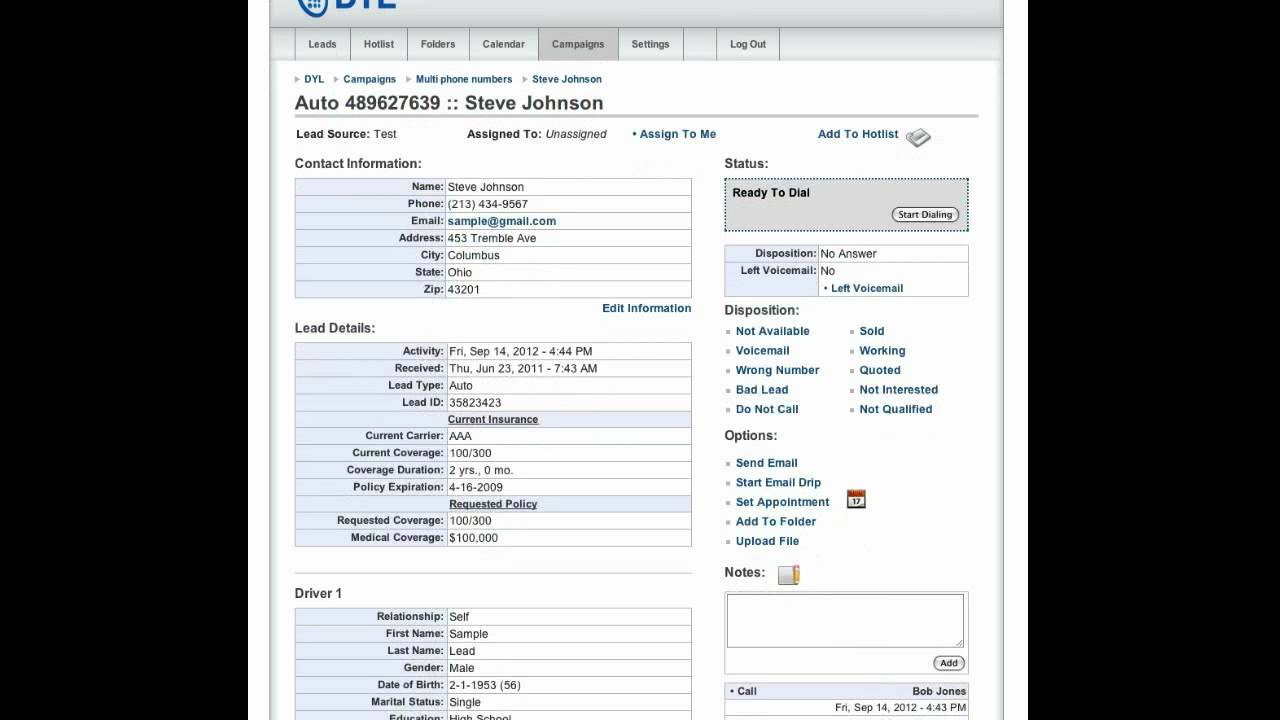Open the Settings tab
Viewport: 1280px width, 720px height.
point(650,44)
